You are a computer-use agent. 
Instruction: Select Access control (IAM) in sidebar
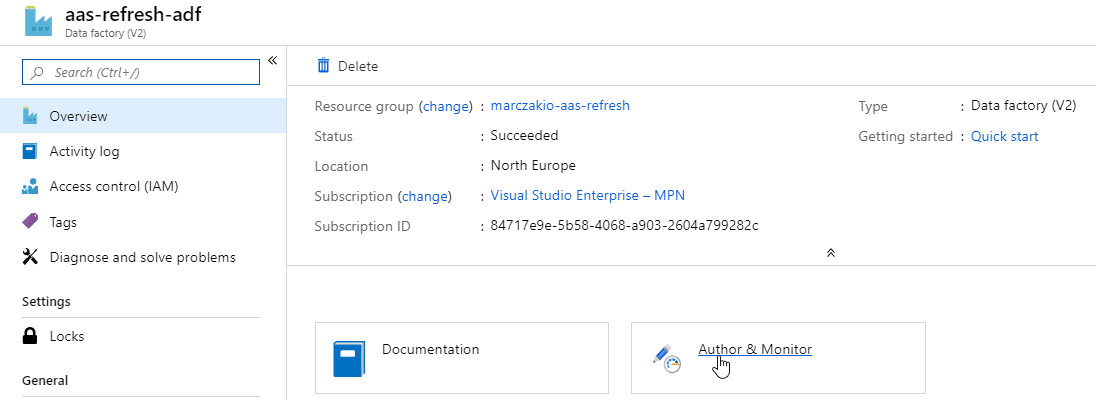coord(113,187)
